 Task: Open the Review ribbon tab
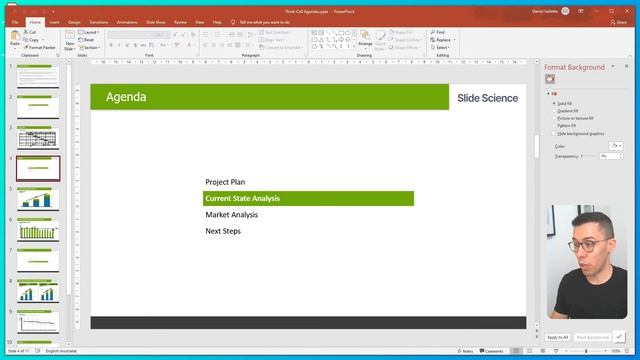[180, 22]
